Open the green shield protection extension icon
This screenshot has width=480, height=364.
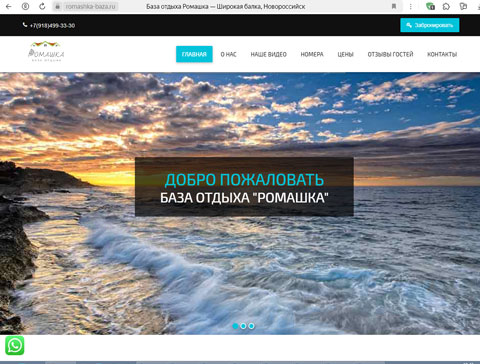tap(430, 6)
